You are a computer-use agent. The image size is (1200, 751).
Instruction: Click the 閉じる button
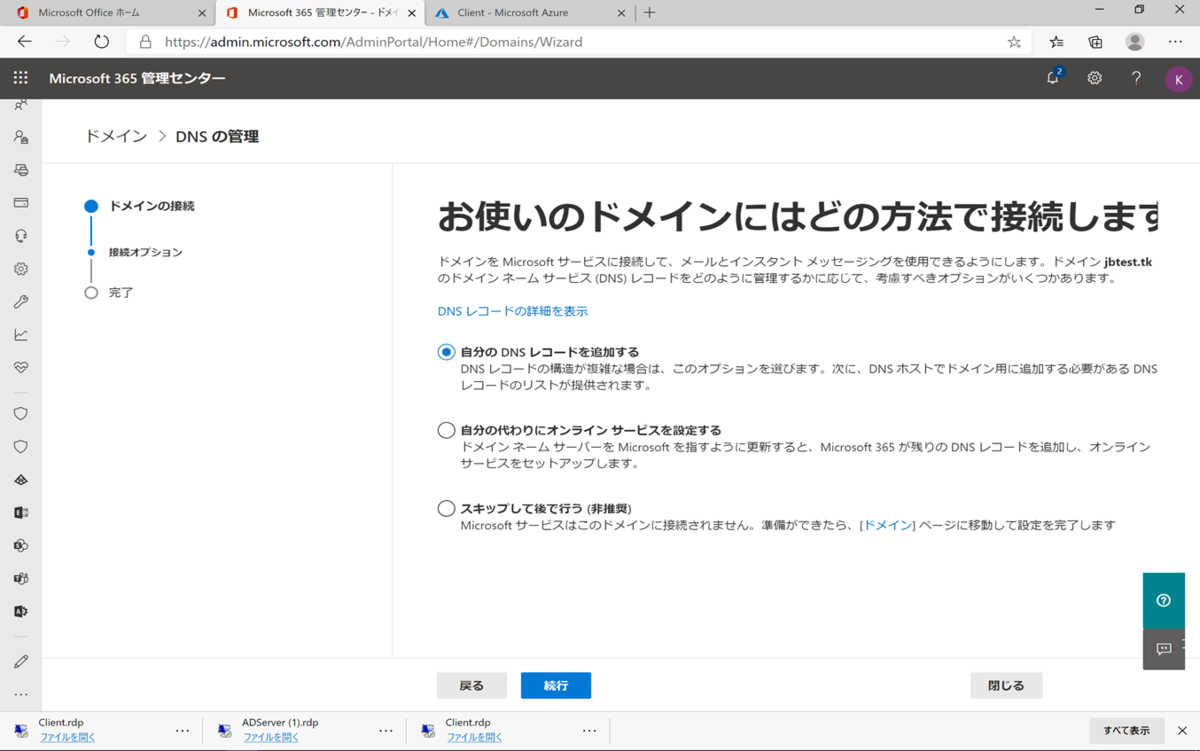point(1006,685)
